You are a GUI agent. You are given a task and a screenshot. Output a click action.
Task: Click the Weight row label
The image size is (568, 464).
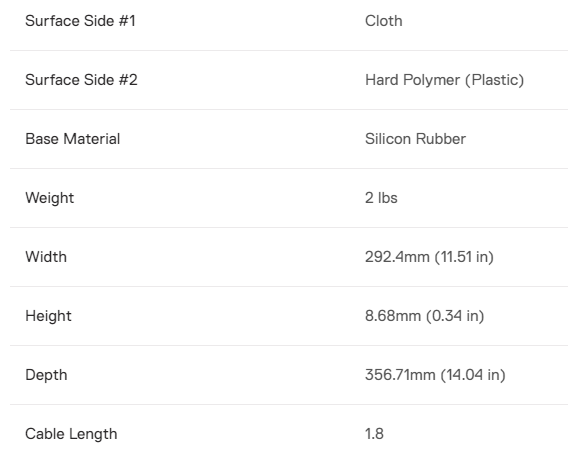[50, 198]
